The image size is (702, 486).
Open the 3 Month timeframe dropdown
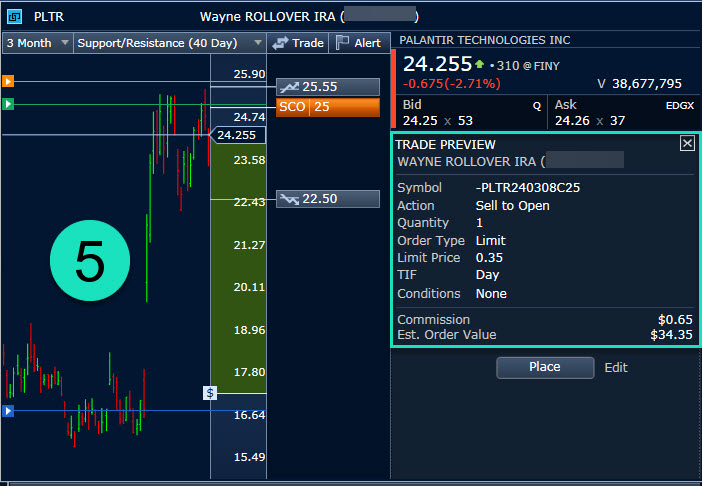point(37,43)
